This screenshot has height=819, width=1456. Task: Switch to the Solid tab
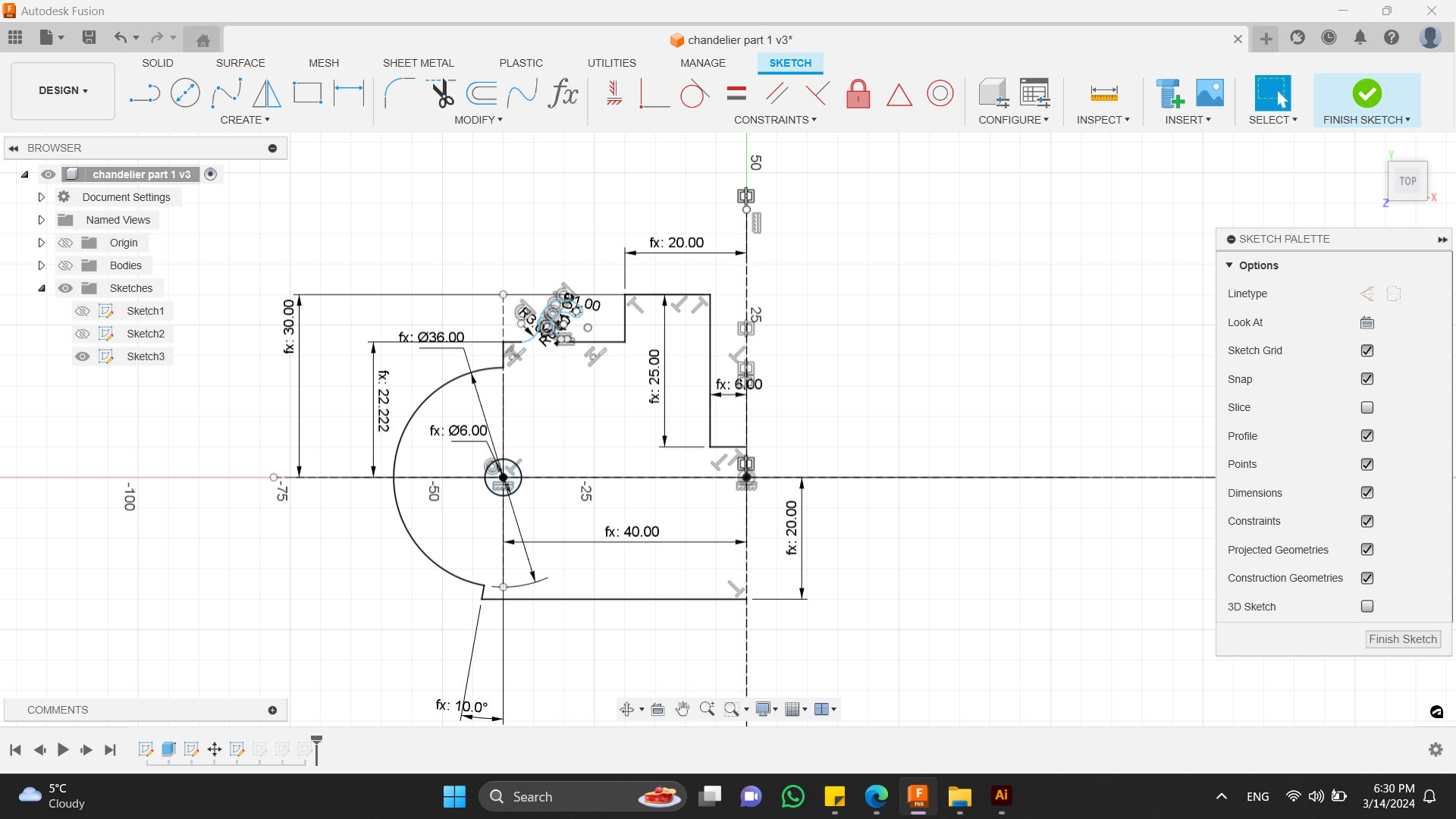click(x=156, y=63)
